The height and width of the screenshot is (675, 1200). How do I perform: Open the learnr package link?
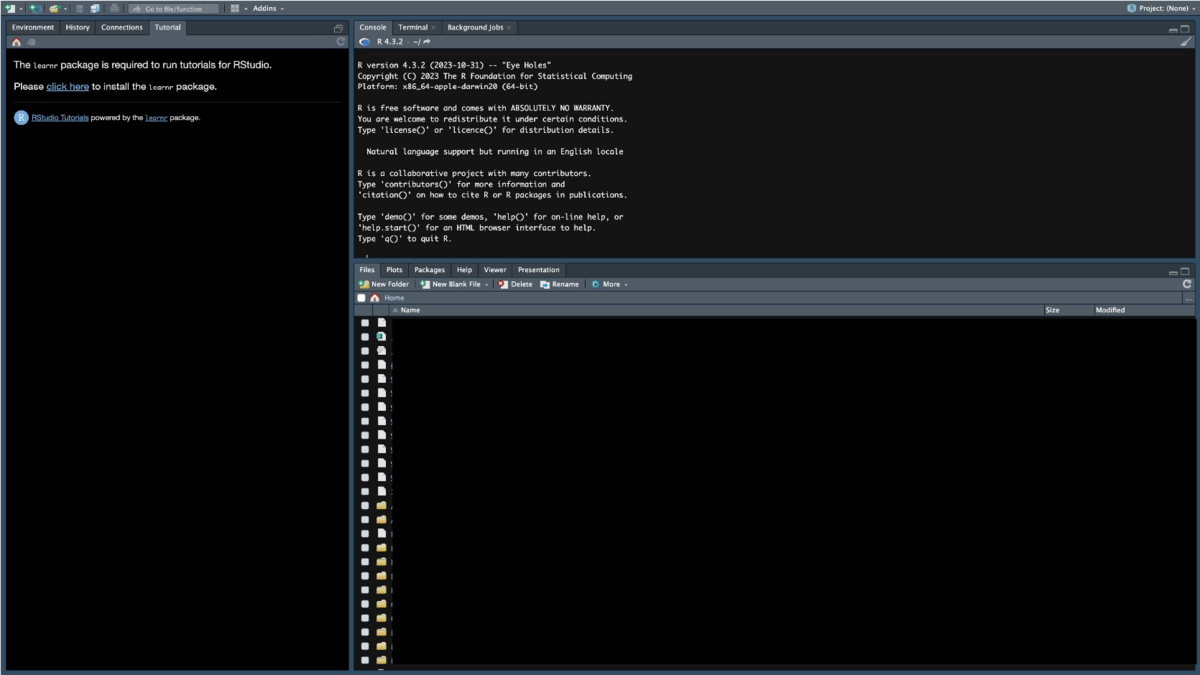click(x=156, y=117)
